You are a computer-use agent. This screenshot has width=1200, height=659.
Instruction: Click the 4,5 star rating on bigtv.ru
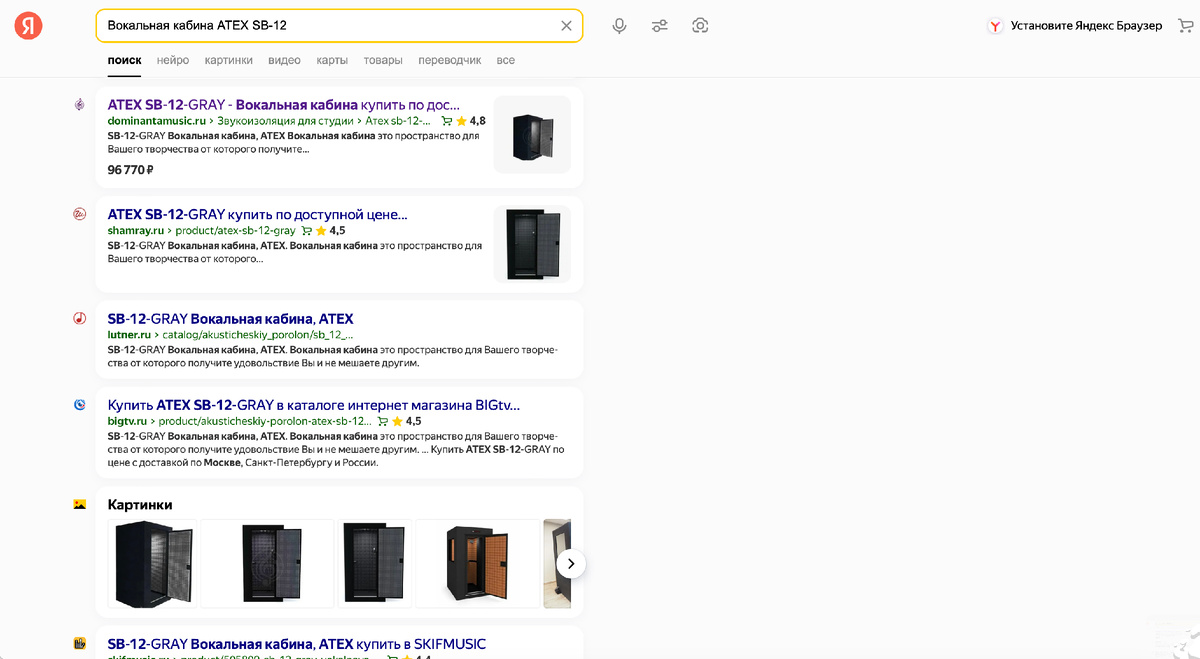(x=407, y=421)
